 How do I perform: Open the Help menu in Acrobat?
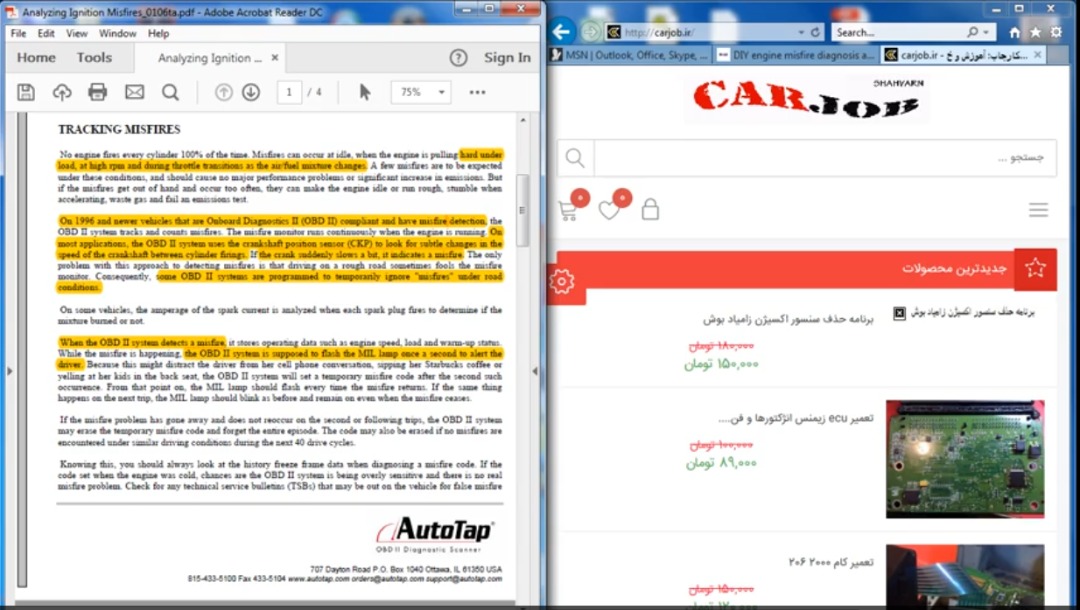158,33
